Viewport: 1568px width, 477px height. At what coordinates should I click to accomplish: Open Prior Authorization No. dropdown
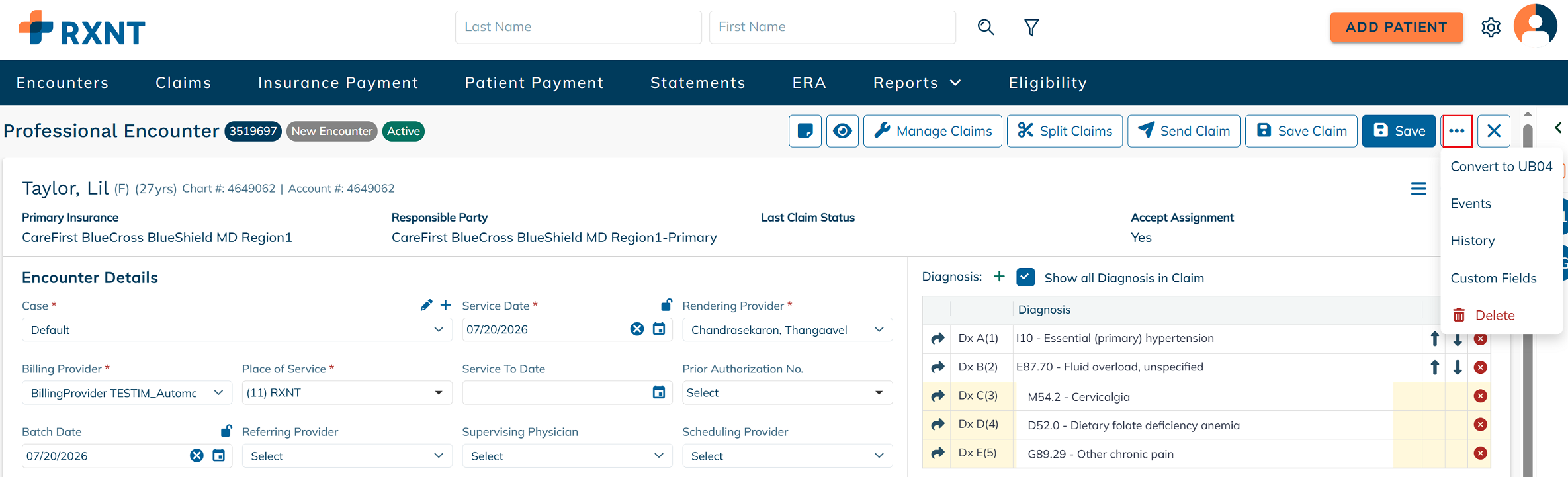(787, 393)
